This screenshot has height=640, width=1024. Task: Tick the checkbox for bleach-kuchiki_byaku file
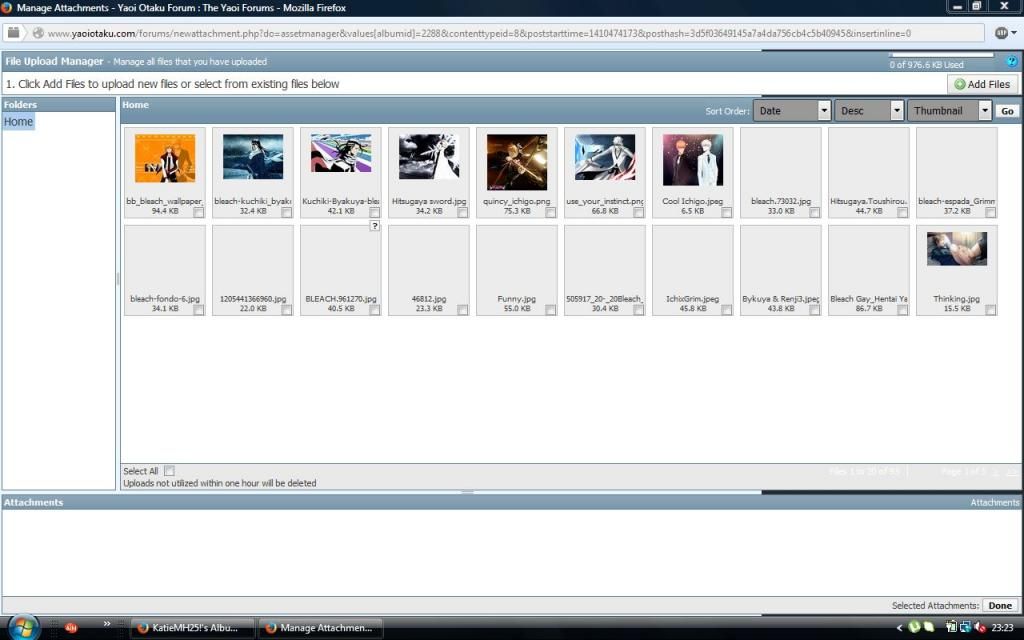287,212
